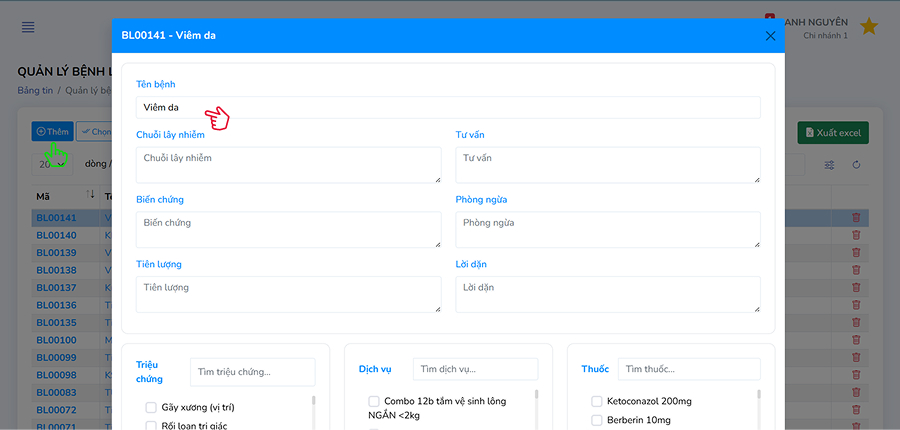The height and width of the screenshot is (430, 900).
Task: Close the BL00141 Viêm da dialog
Action: pyautogui.click(x=770, y=36)
